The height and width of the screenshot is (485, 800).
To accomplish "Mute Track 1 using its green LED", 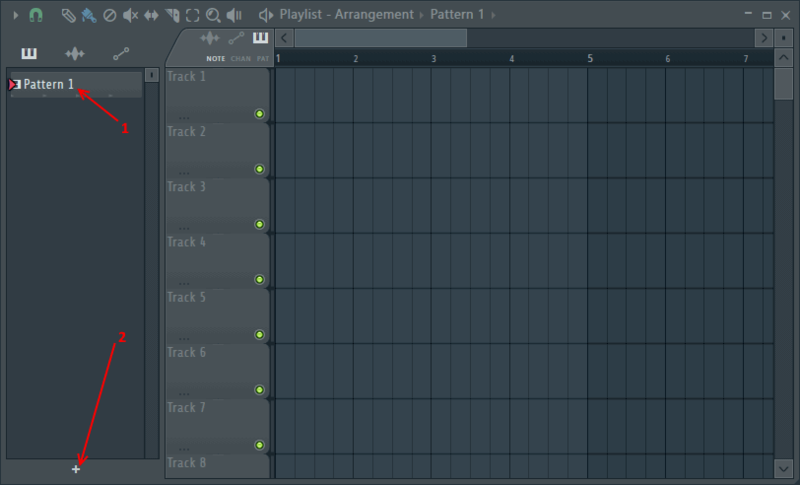I will 259,115.
